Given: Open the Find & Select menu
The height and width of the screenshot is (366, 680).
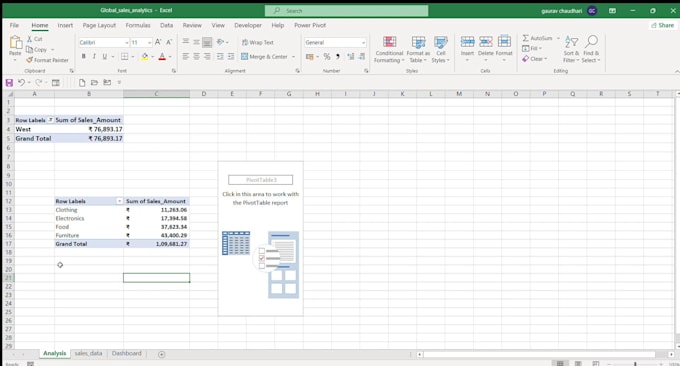Looking at the screenshot, I should [591, 49].
